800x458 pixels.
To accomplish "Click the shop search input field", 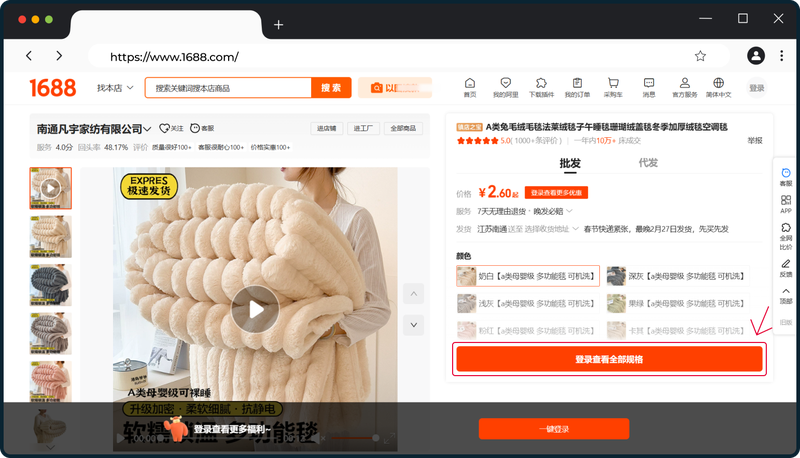I will pyautogui.click(x=228, y=88).
